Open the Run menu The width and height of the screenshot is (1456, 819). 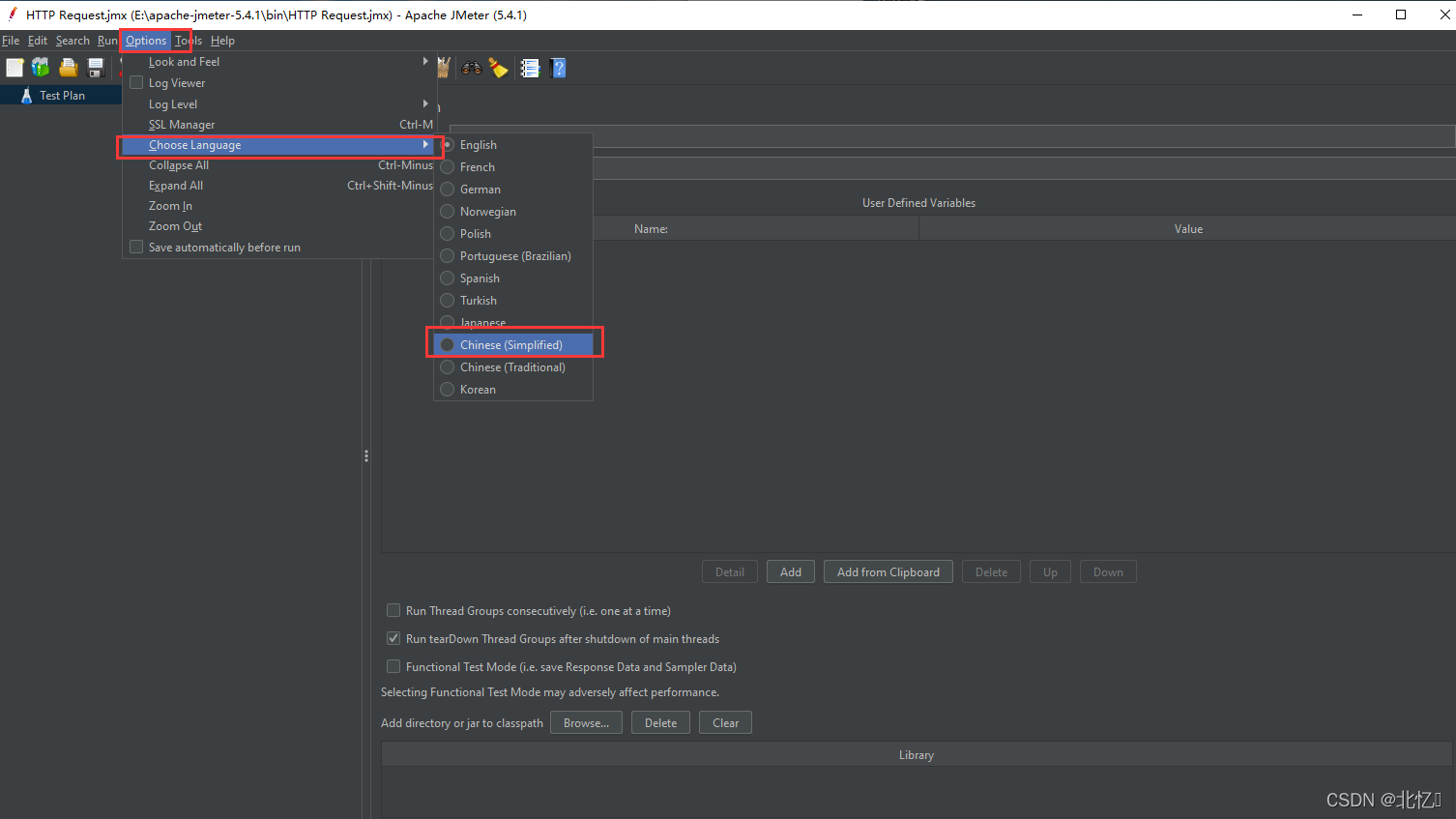pyautogui.click(x=107, y=41)
